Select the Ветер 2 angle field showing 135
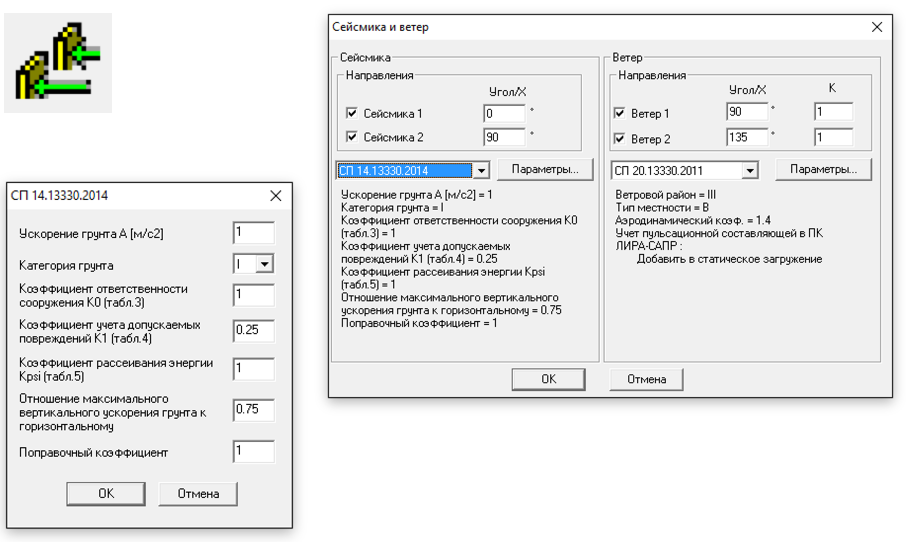The height and width of the screenshot is (543, 906). point(747,137)
